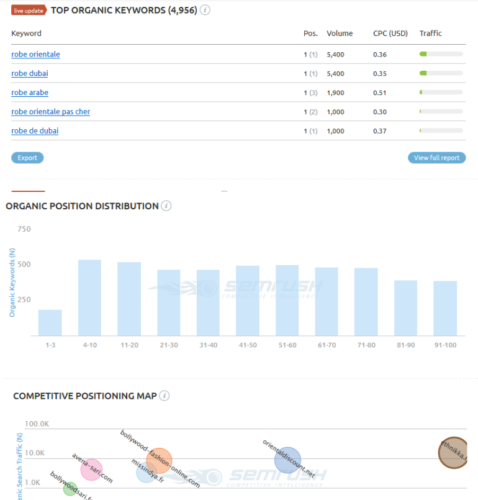Click the live update badge
478x500 pixels.
[29, 10]
